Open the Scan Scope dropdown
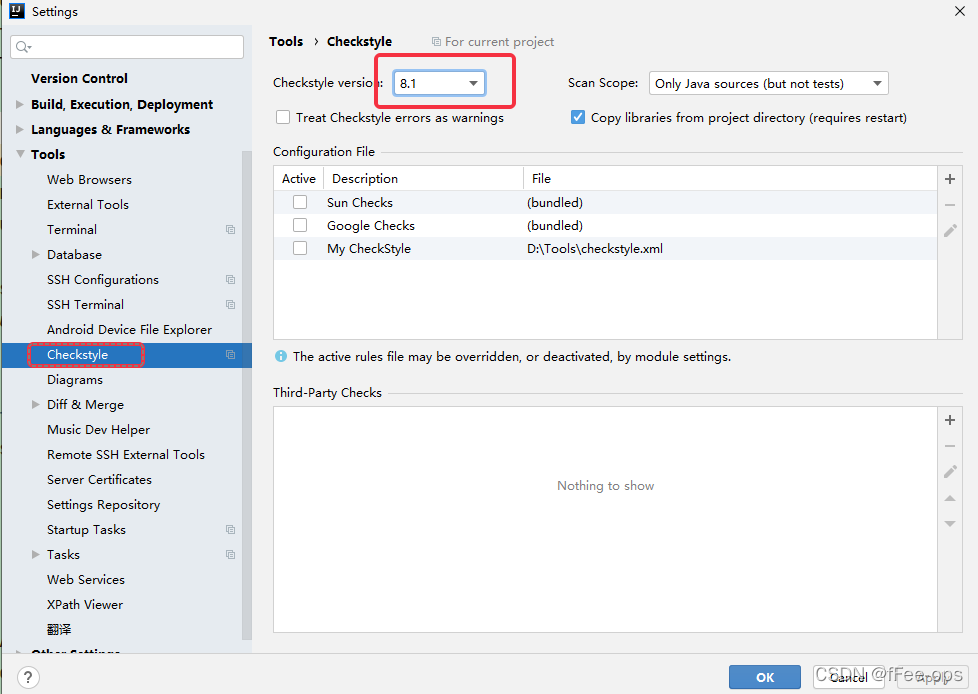Viewport: 978px width, 694px height. coord(768,83)
